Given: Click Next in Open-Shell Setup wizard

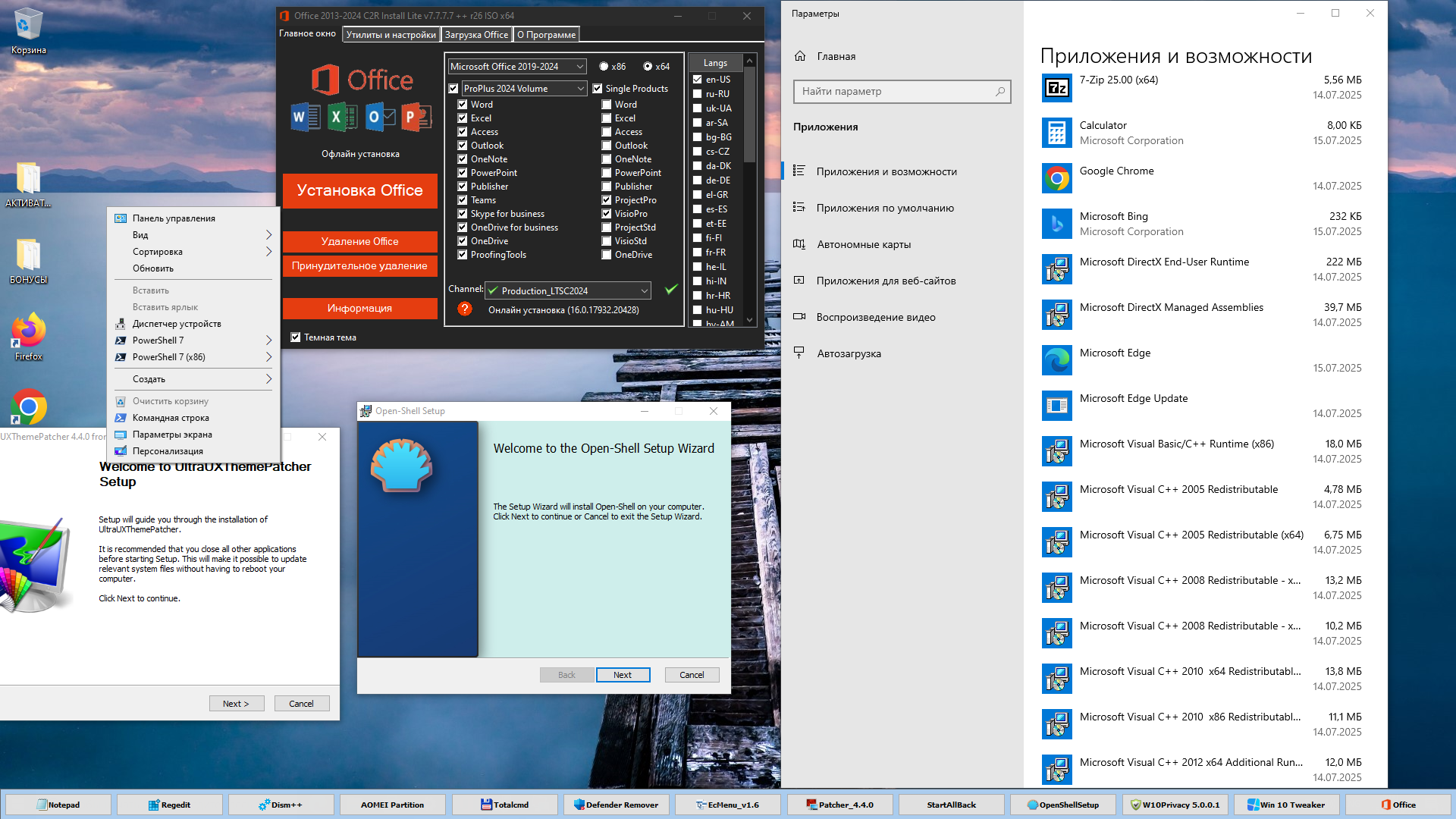Looking at the screenshot, I should click(623, 675).
